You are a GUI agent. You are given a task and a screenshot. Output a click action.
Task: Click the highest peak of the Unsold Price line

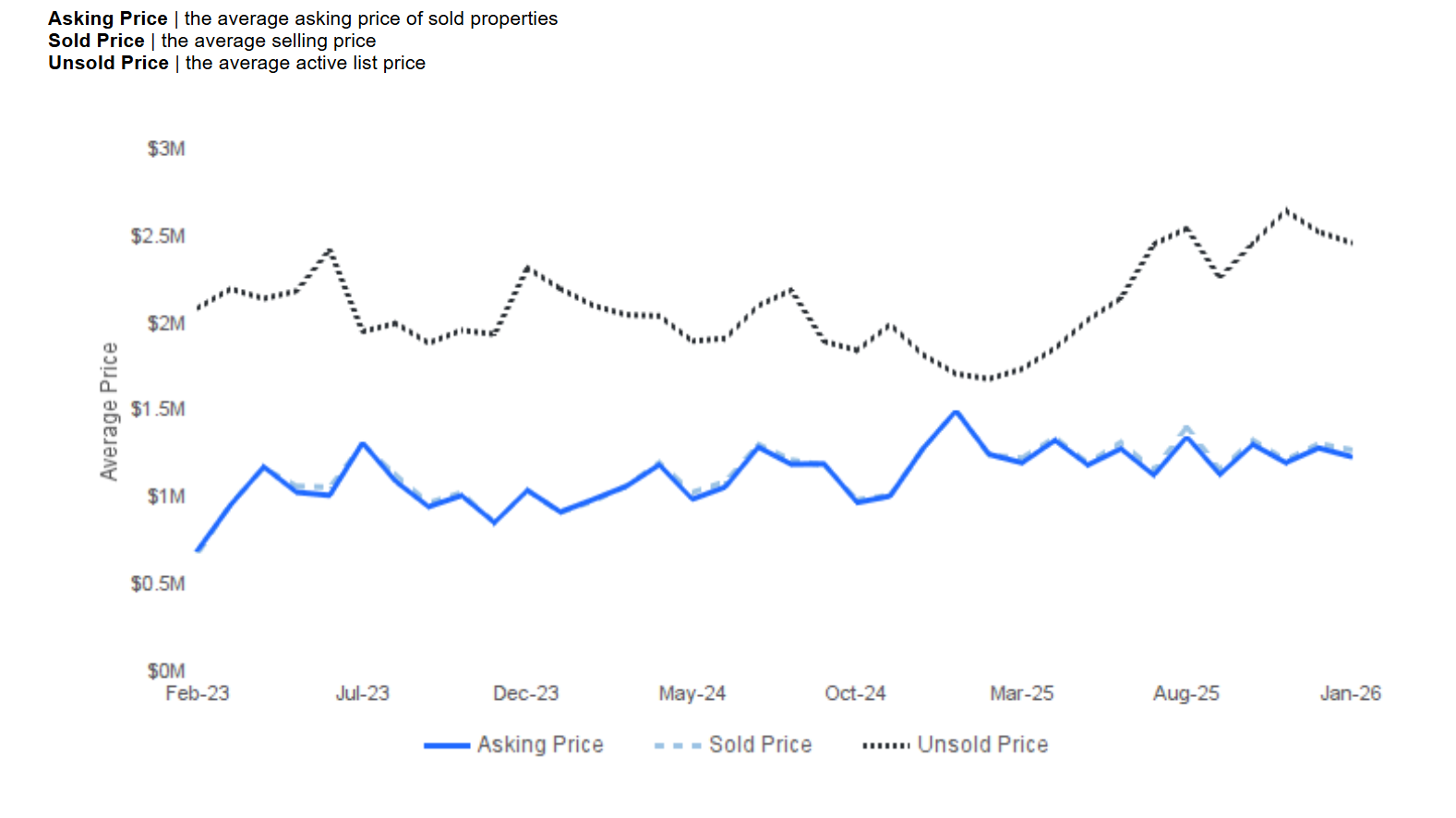(1286, 211)
